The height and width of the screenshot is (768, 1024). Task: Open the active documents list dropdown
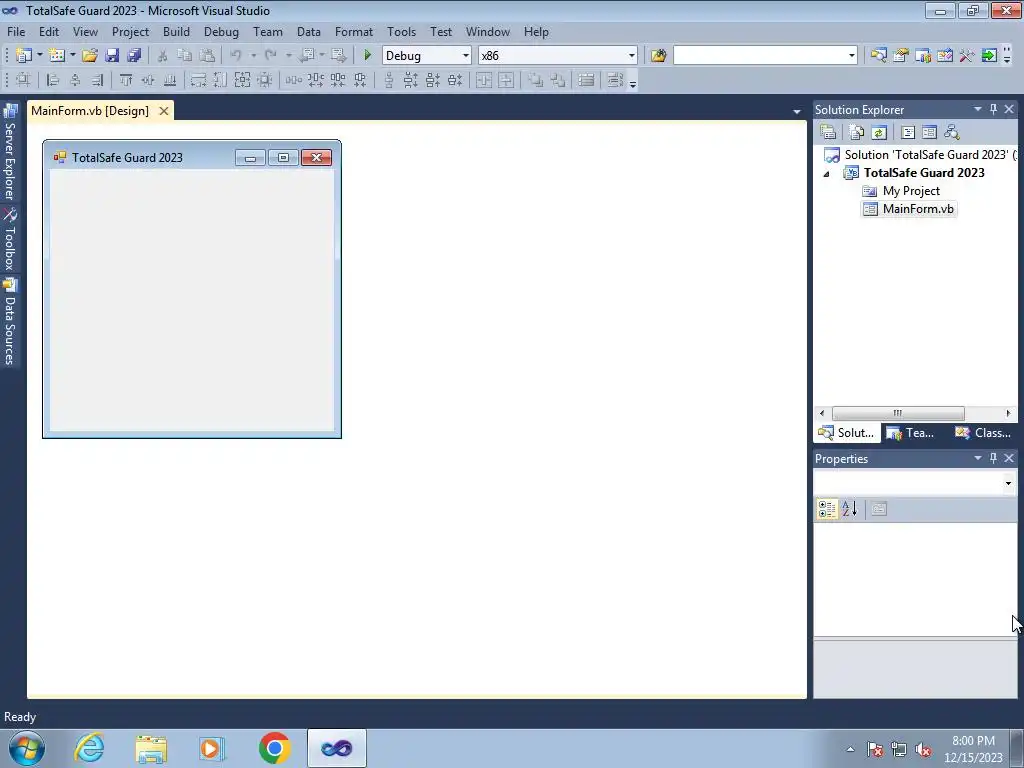coord(797,112)
